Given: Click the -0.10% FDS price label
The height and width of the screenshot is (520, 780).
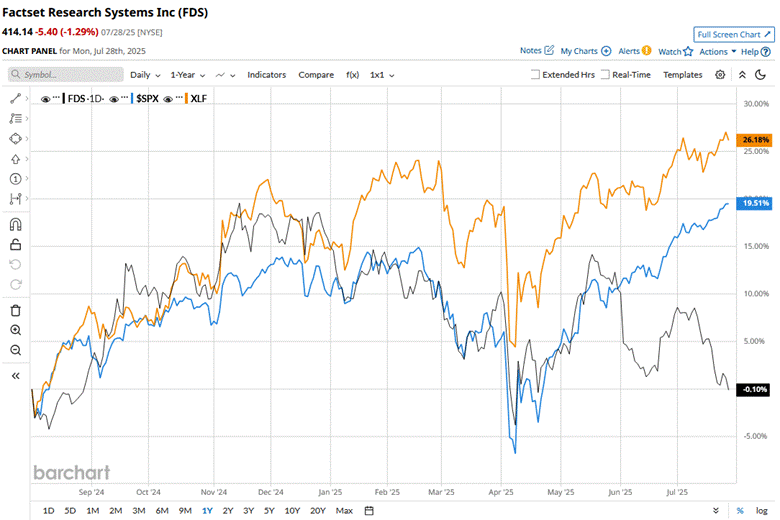Looking at the screenshot, I should (754, 390).
